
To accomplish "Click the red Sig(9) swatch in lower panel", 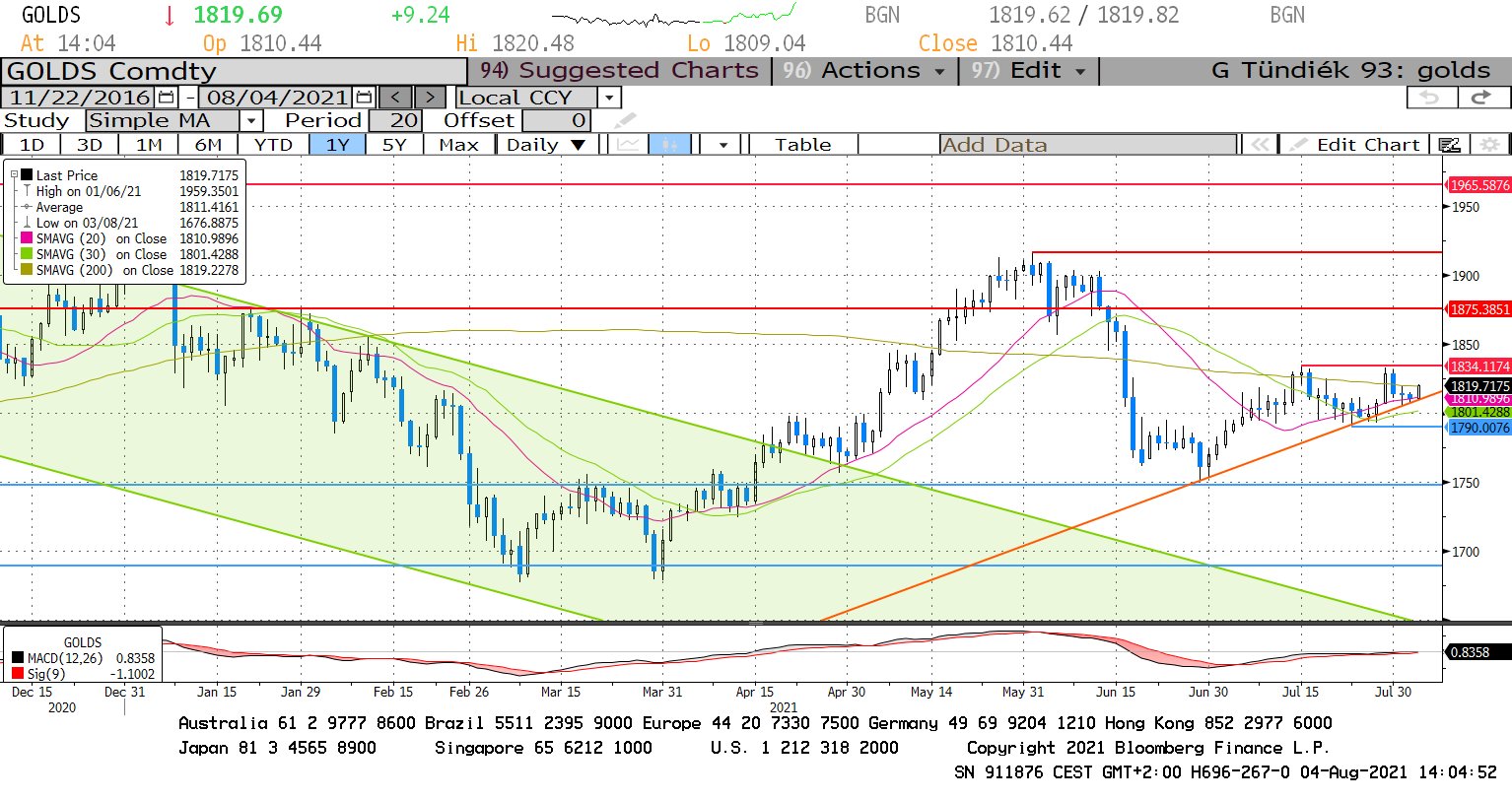I will [18, 674].
